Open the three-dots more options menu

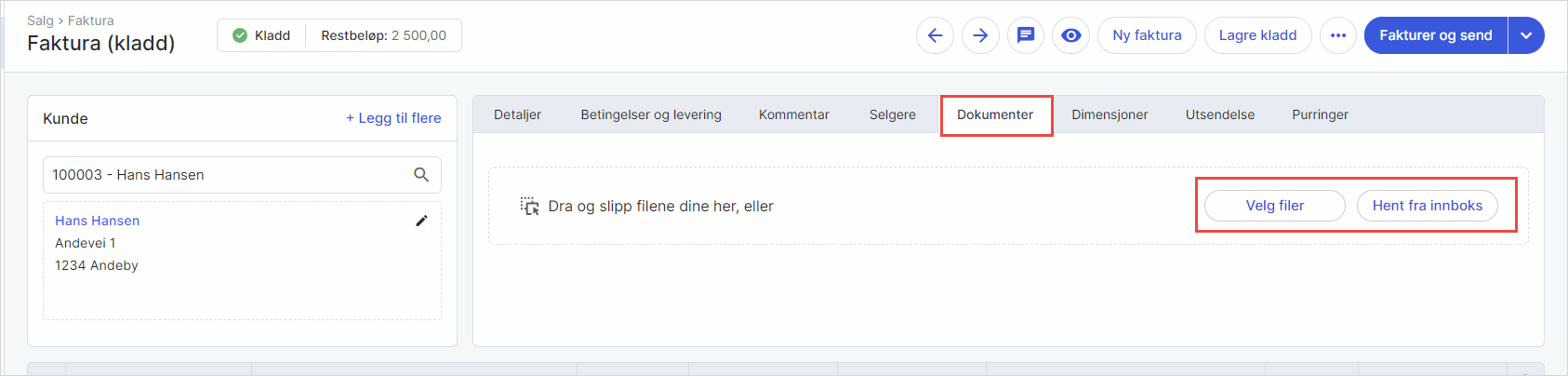[x=1337, y=35]
